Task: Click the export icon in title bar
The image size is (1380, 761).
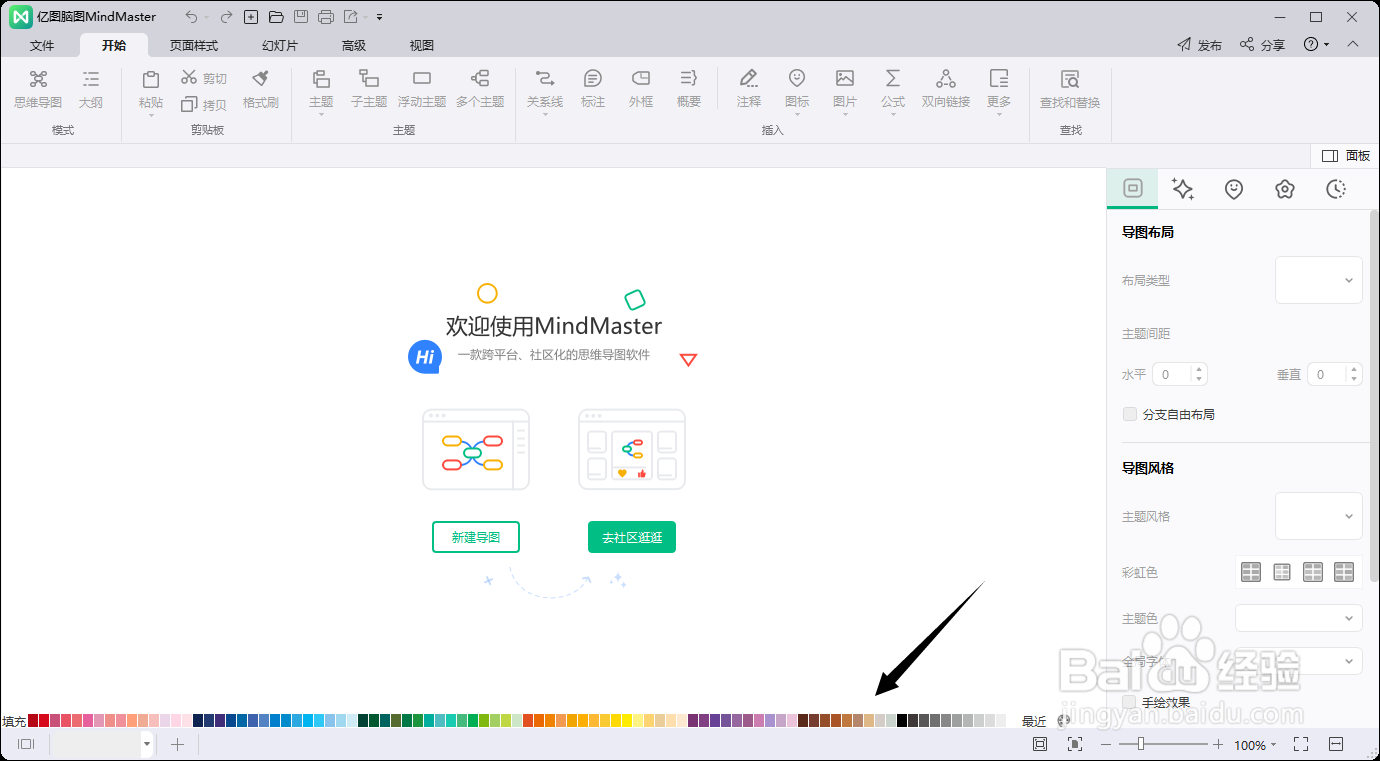Action: click(x=350, y=17)
